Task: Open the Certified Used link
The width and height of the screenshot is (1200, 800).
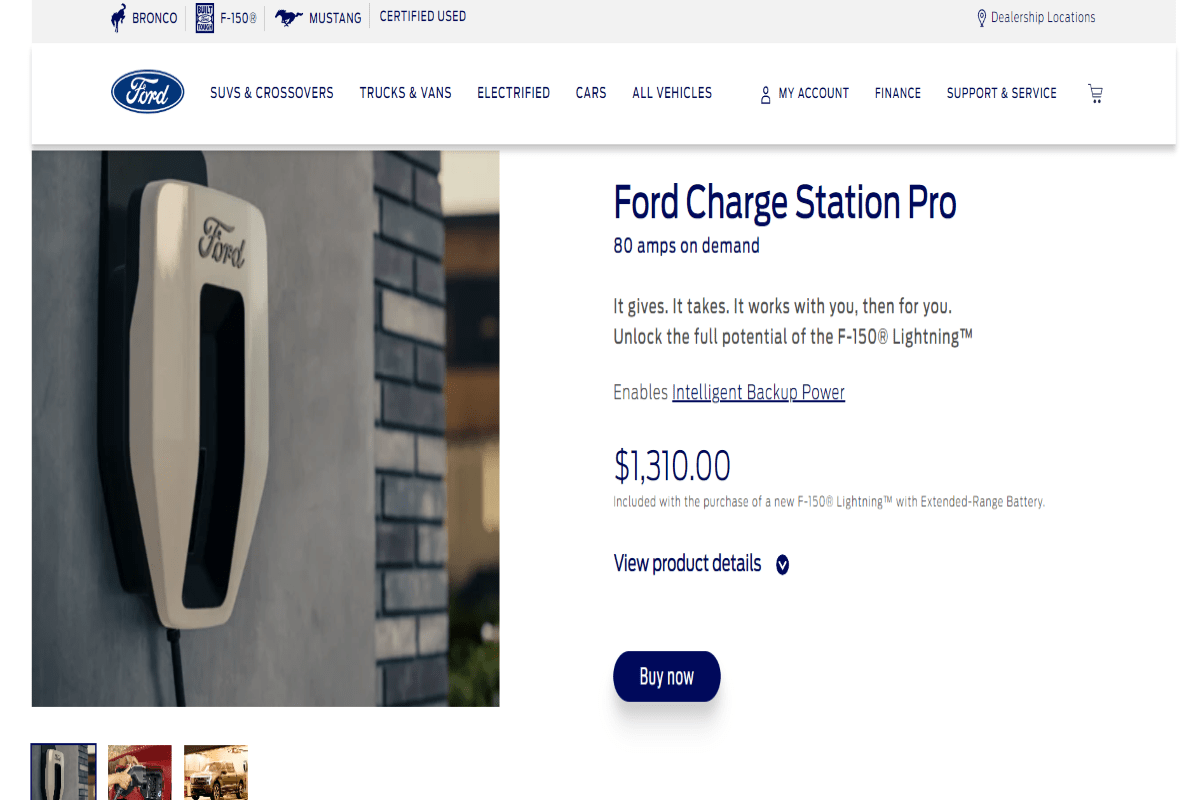Action: coord(422,17)
